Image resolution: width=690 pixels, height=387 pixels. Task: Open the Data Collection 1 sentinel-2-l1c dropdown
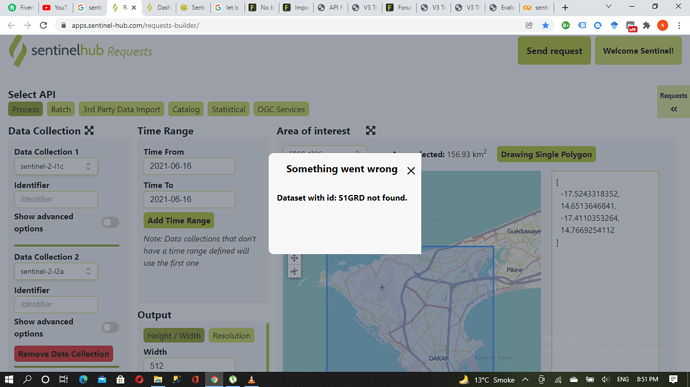point(56,166)
